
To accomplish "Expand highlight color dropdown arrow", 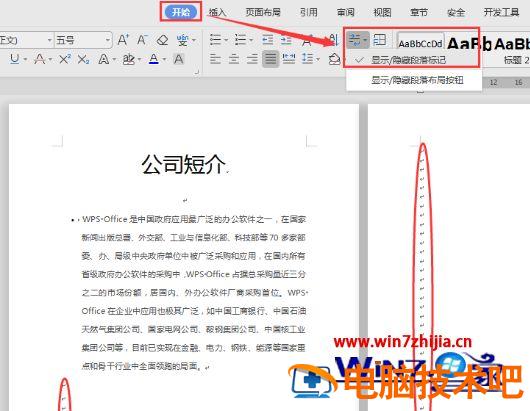I will tap(139, 60).
